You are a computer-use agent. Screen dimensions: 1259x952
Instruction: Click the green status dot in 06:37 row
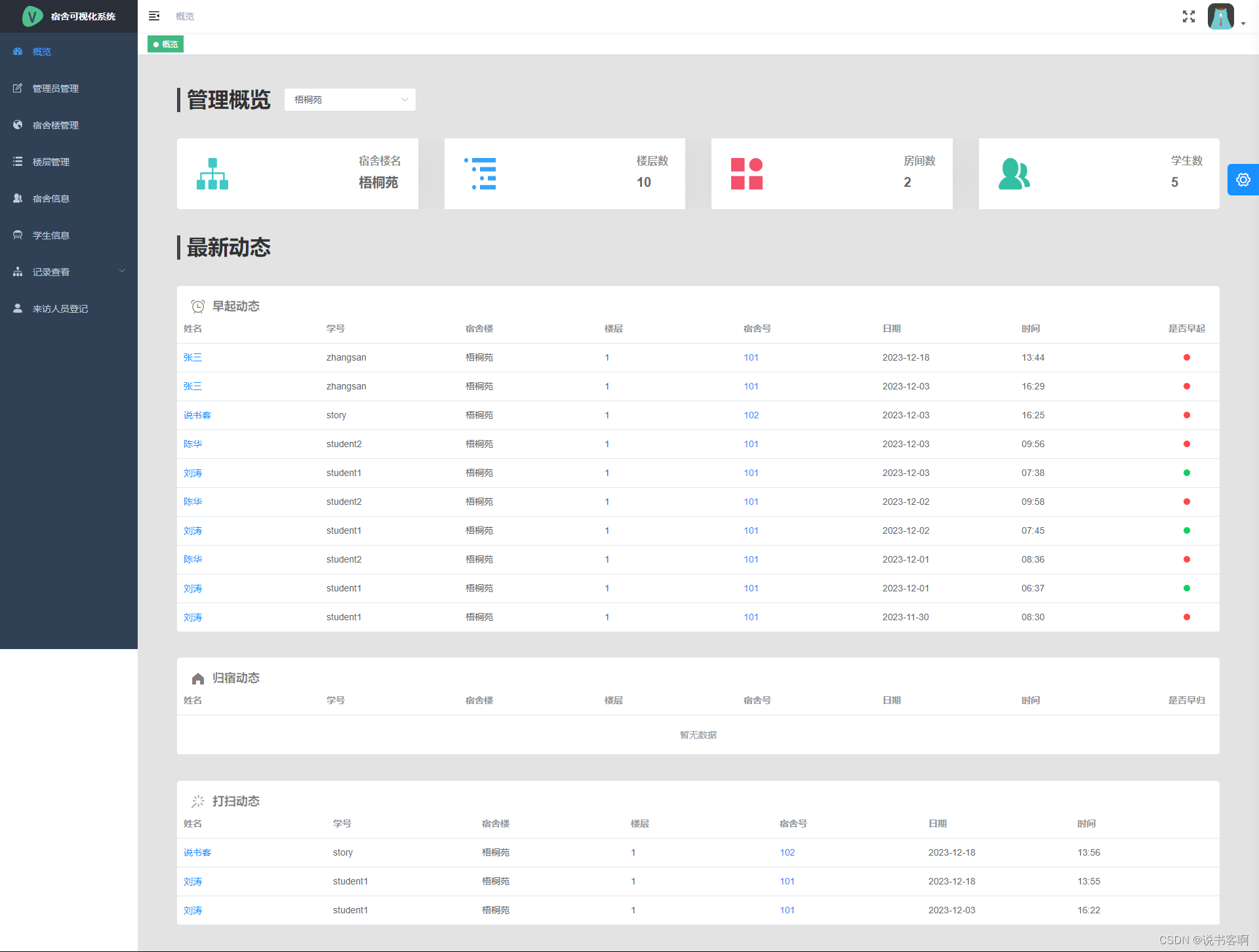[x=1187, y=588]
